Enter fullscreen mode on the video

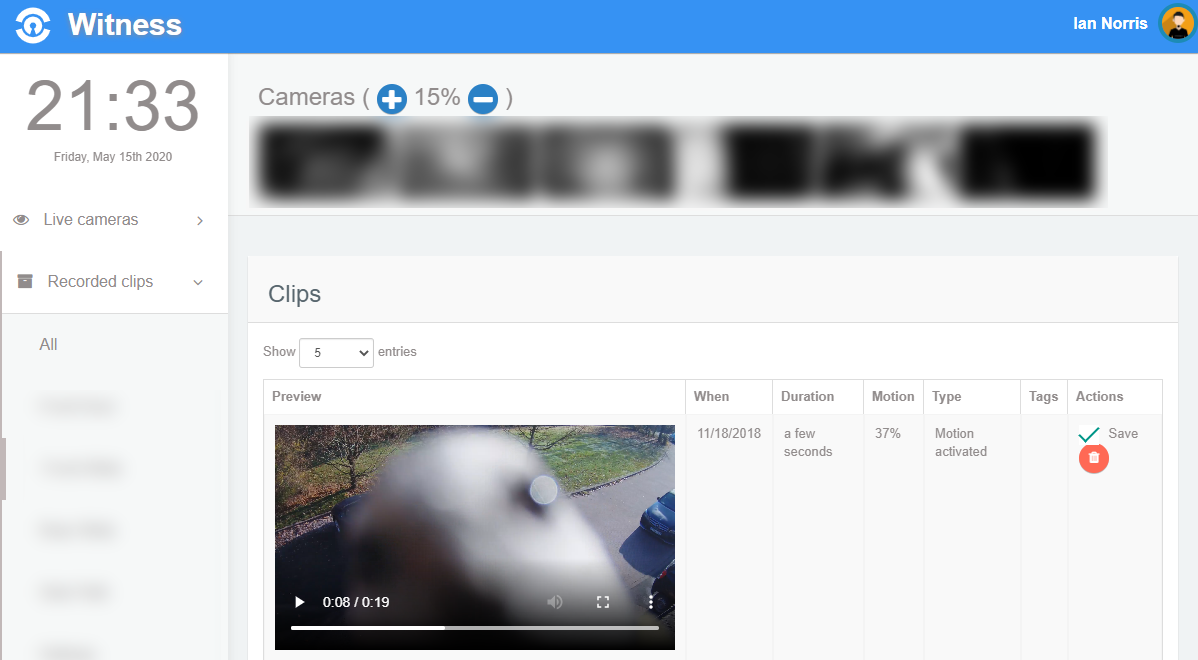tap(603, 602)
